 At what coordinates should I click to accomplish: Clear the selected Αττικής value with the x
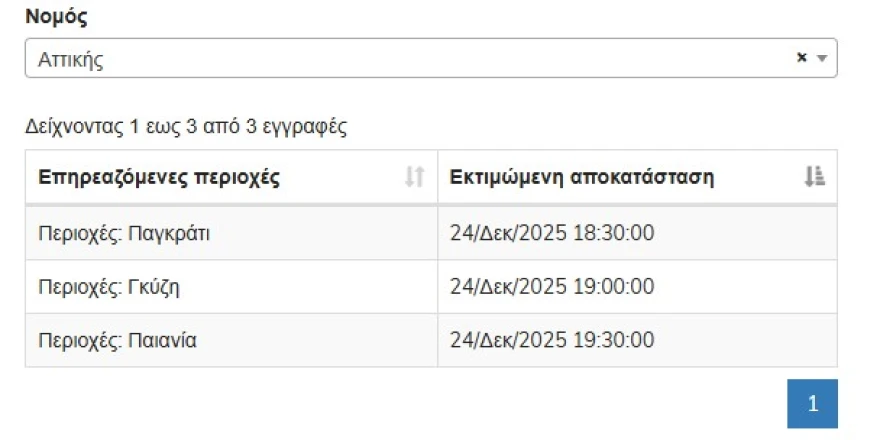click(801, 58)
